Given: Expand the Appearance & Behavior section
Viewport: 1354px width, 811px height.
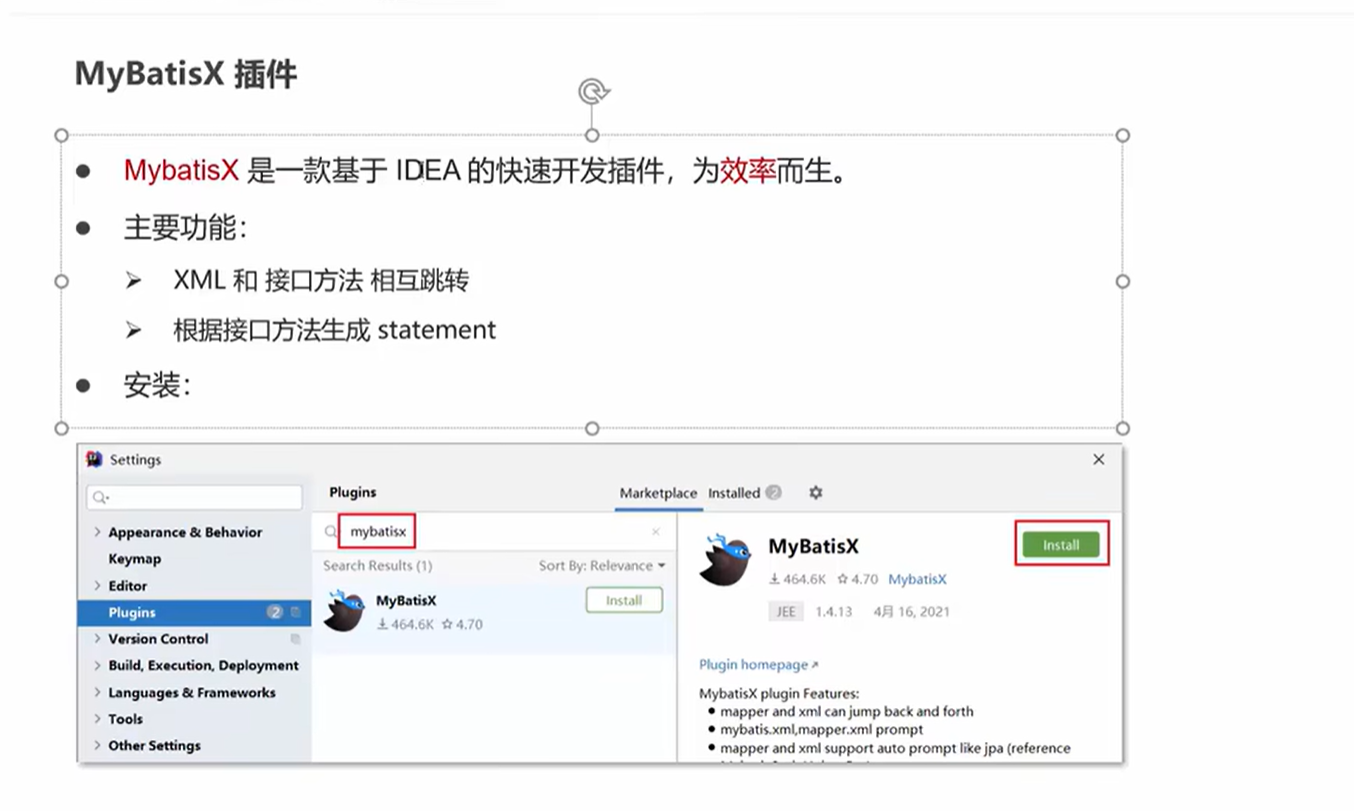Looking at the screenshot, I should pos(187,532).
